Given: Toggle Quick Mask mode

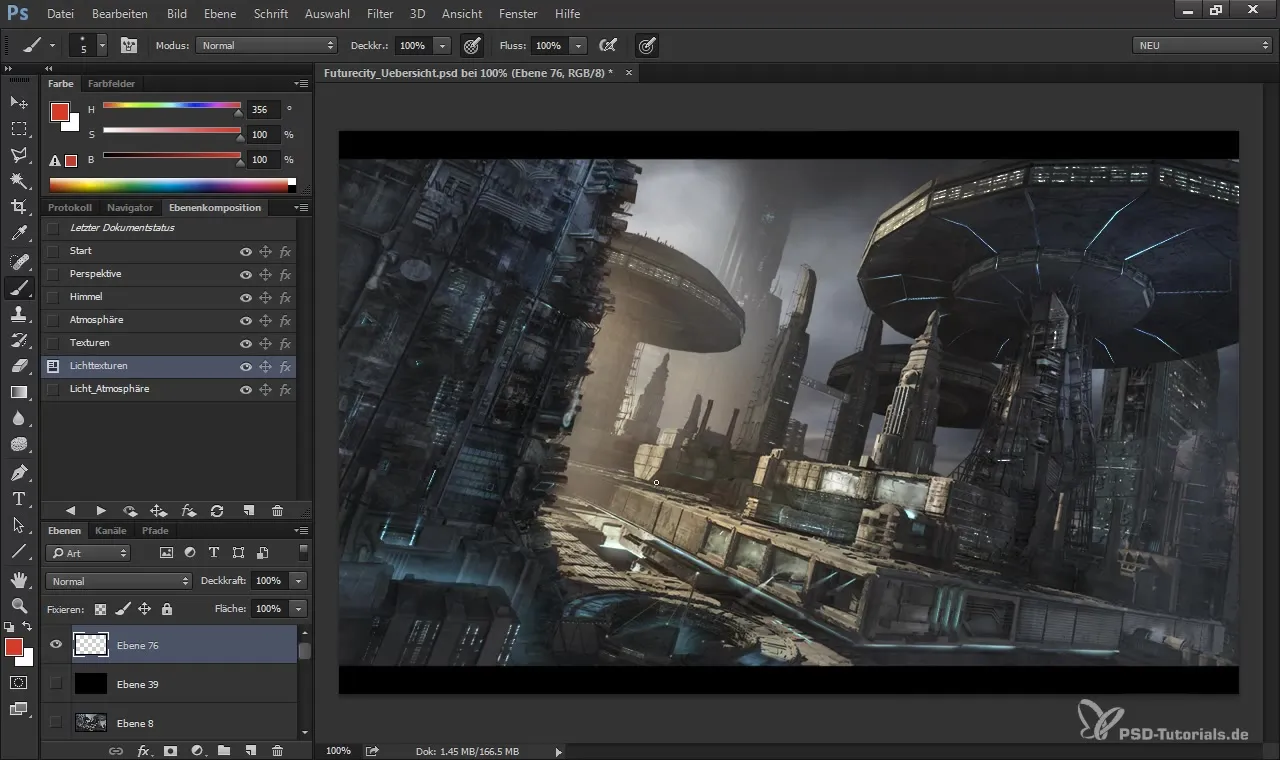Looking at the screenshot, I should (19, 682).
